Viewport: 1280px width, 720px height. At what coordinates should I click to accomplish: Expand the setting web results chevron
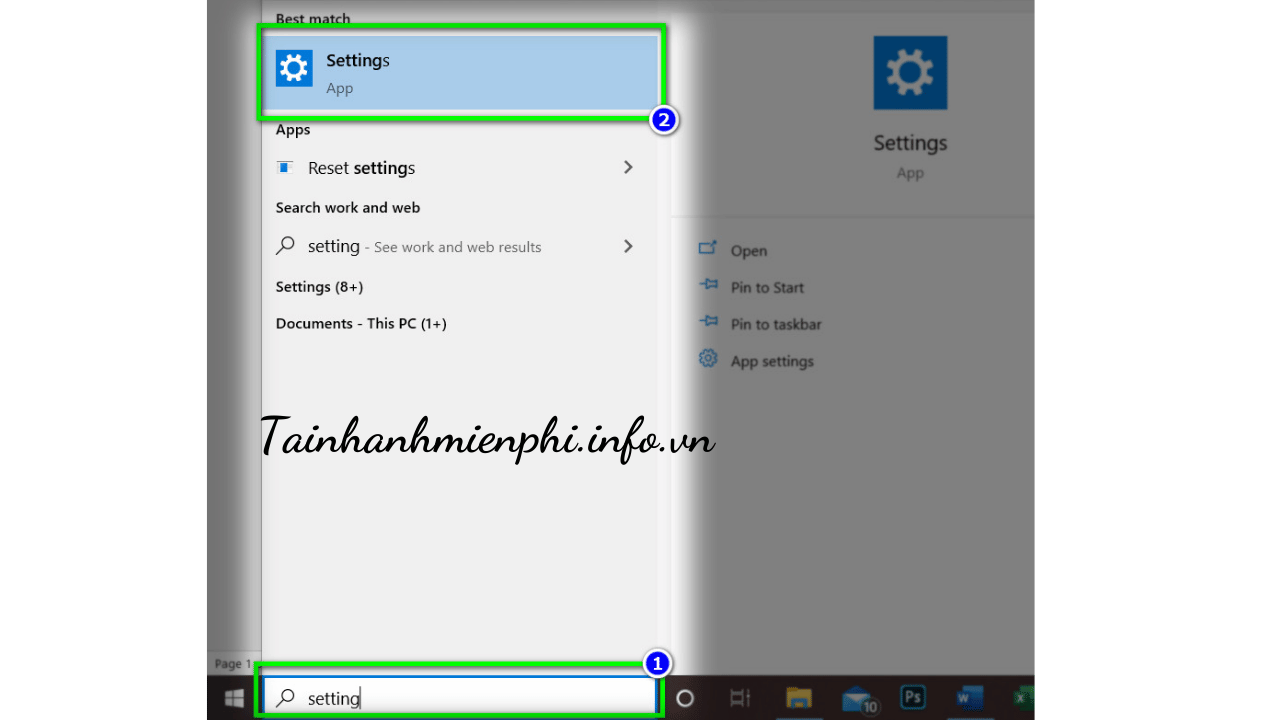628,246
